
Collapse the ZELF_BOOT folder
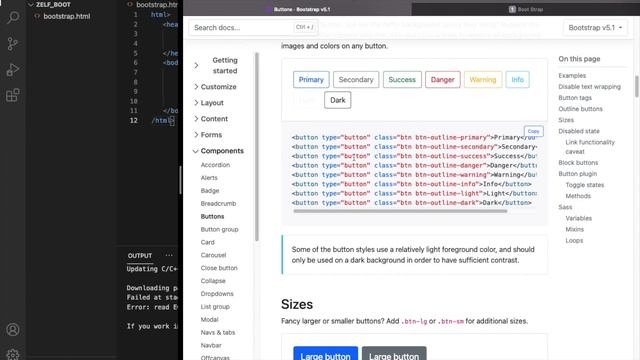tap(53, 4)
